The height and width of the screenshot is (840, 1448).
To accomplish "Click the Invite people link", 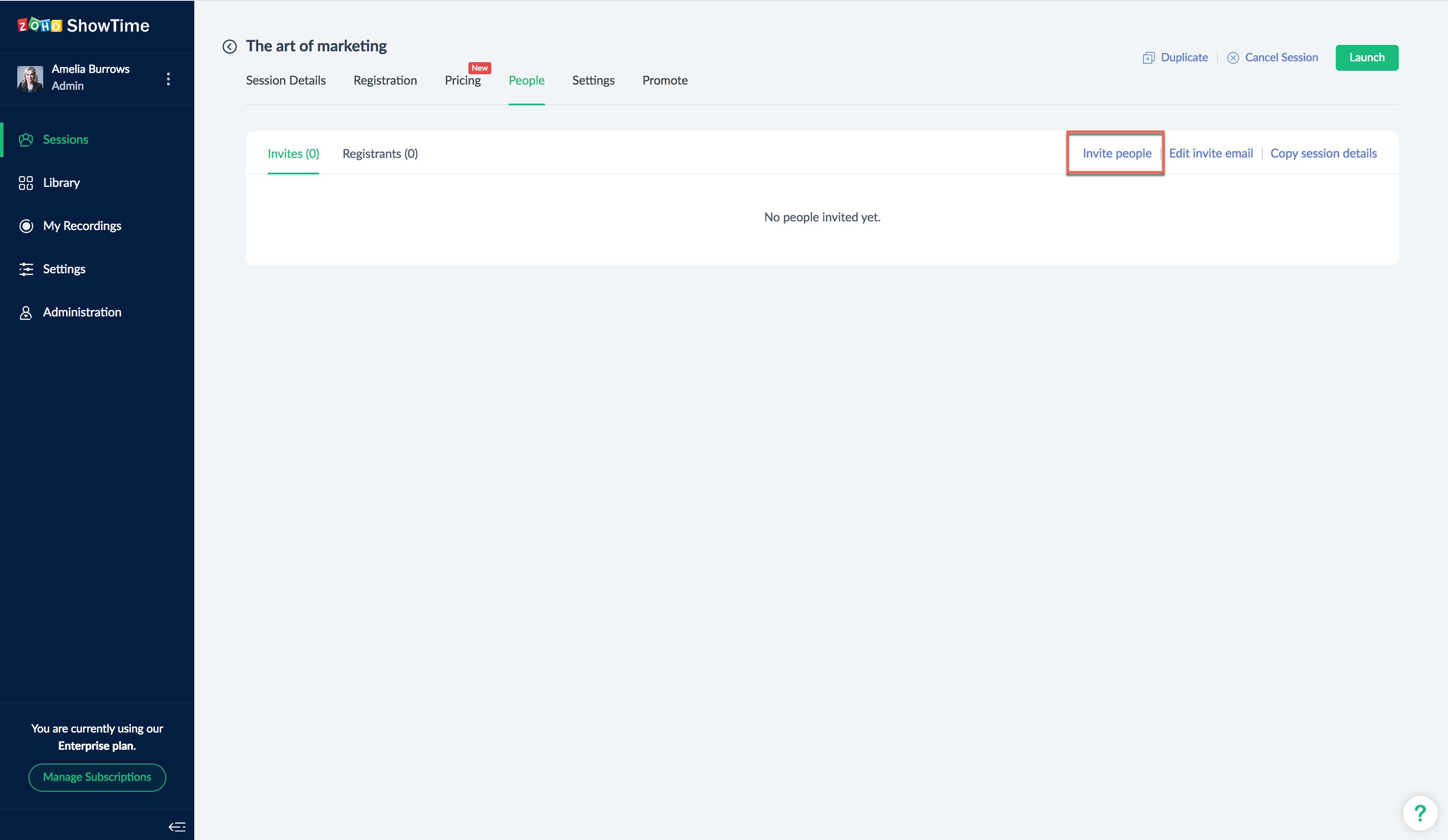I will click(x=1116, y=153).
